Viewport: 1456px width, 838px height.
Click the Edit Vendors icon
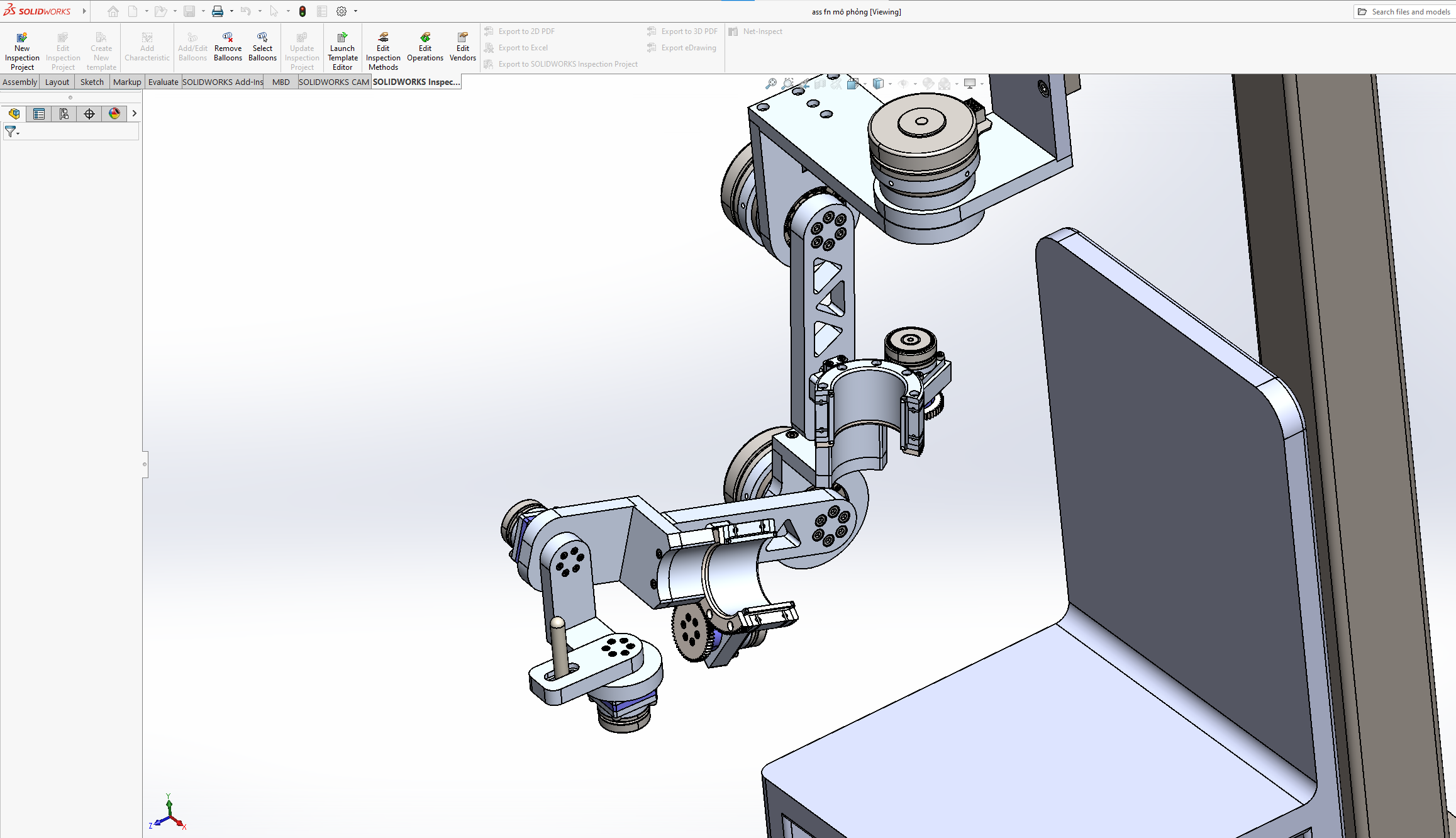point(463,38)
